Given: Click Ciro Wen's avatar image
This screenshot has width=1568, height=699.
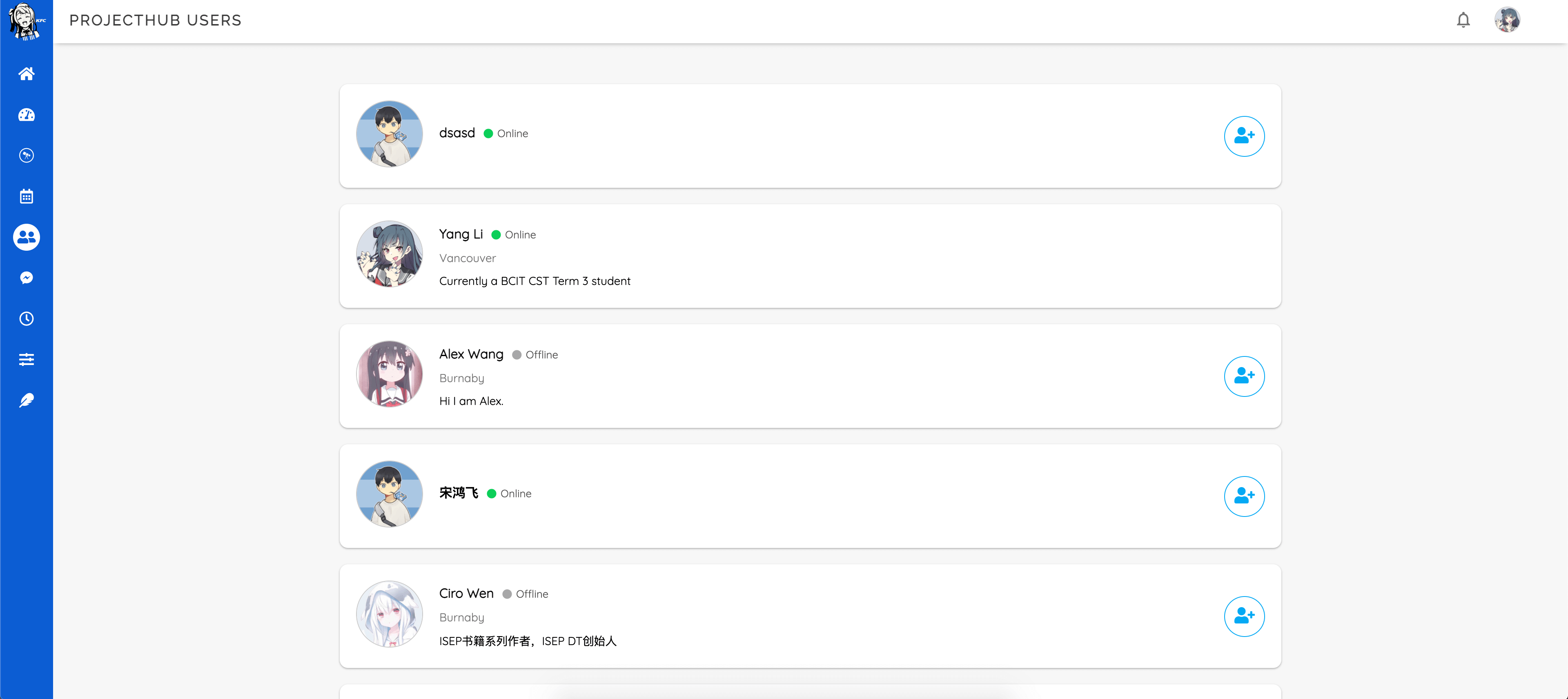Looking at the screenshot, I should [389, 614].
